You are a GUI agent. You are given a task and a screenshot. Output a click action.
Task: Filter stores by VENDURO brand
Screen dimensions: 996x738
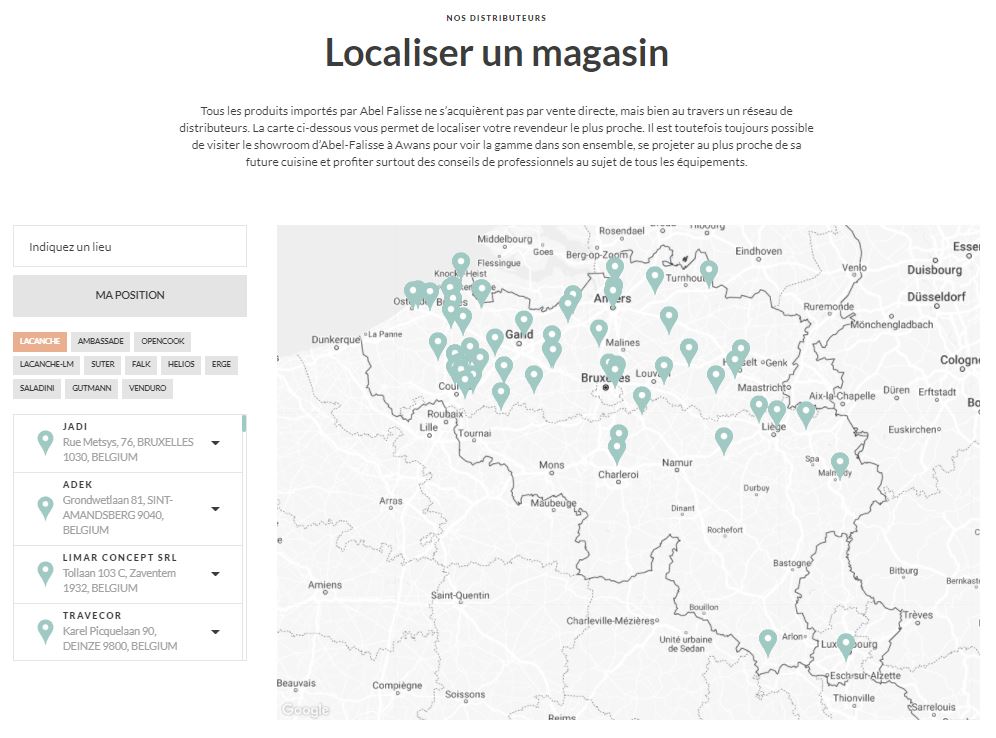[x=147, y=388]
